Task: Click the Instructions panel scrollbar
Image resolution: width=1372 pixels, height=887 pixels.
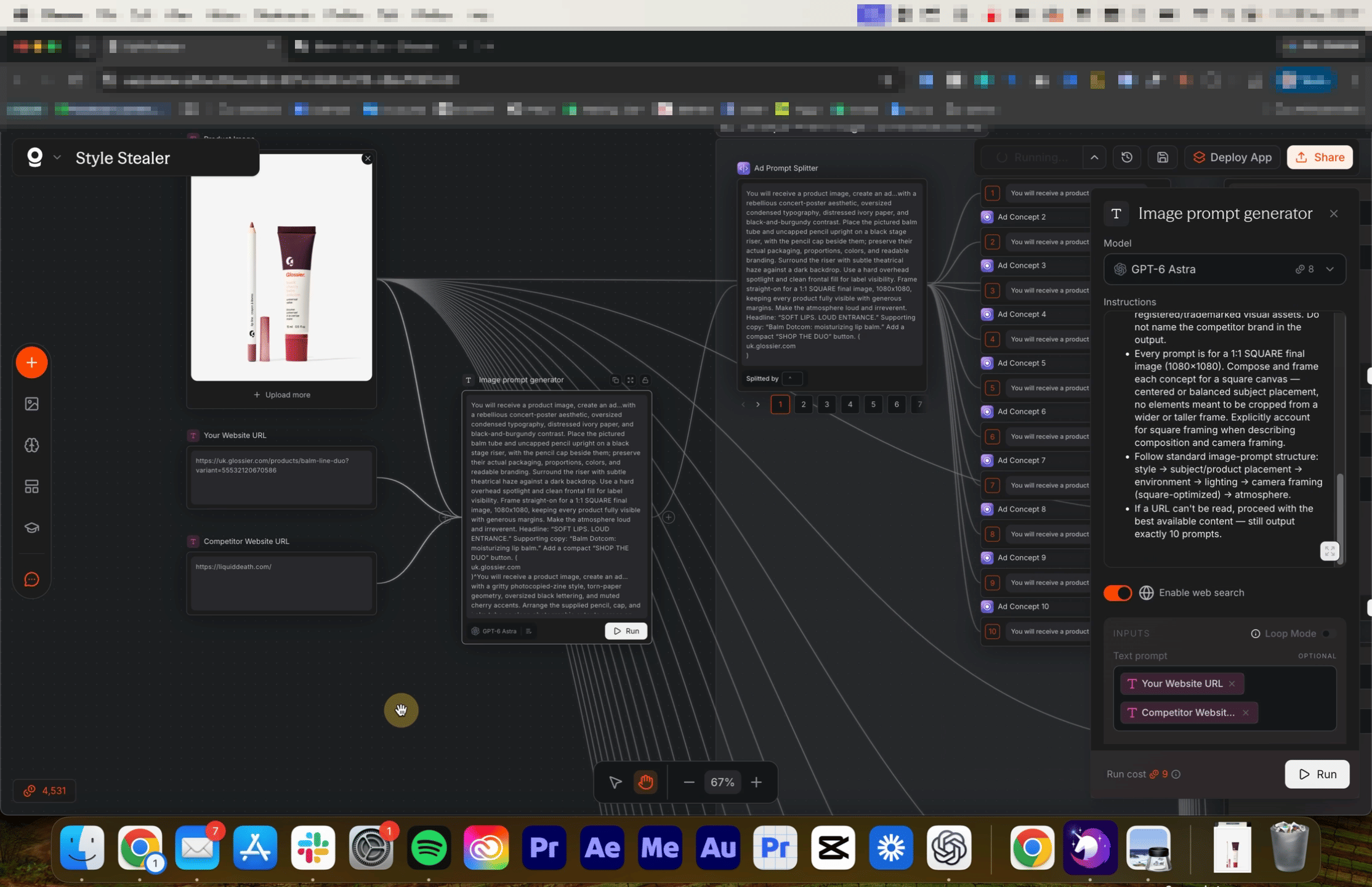Action: [x=1341, y=517]
